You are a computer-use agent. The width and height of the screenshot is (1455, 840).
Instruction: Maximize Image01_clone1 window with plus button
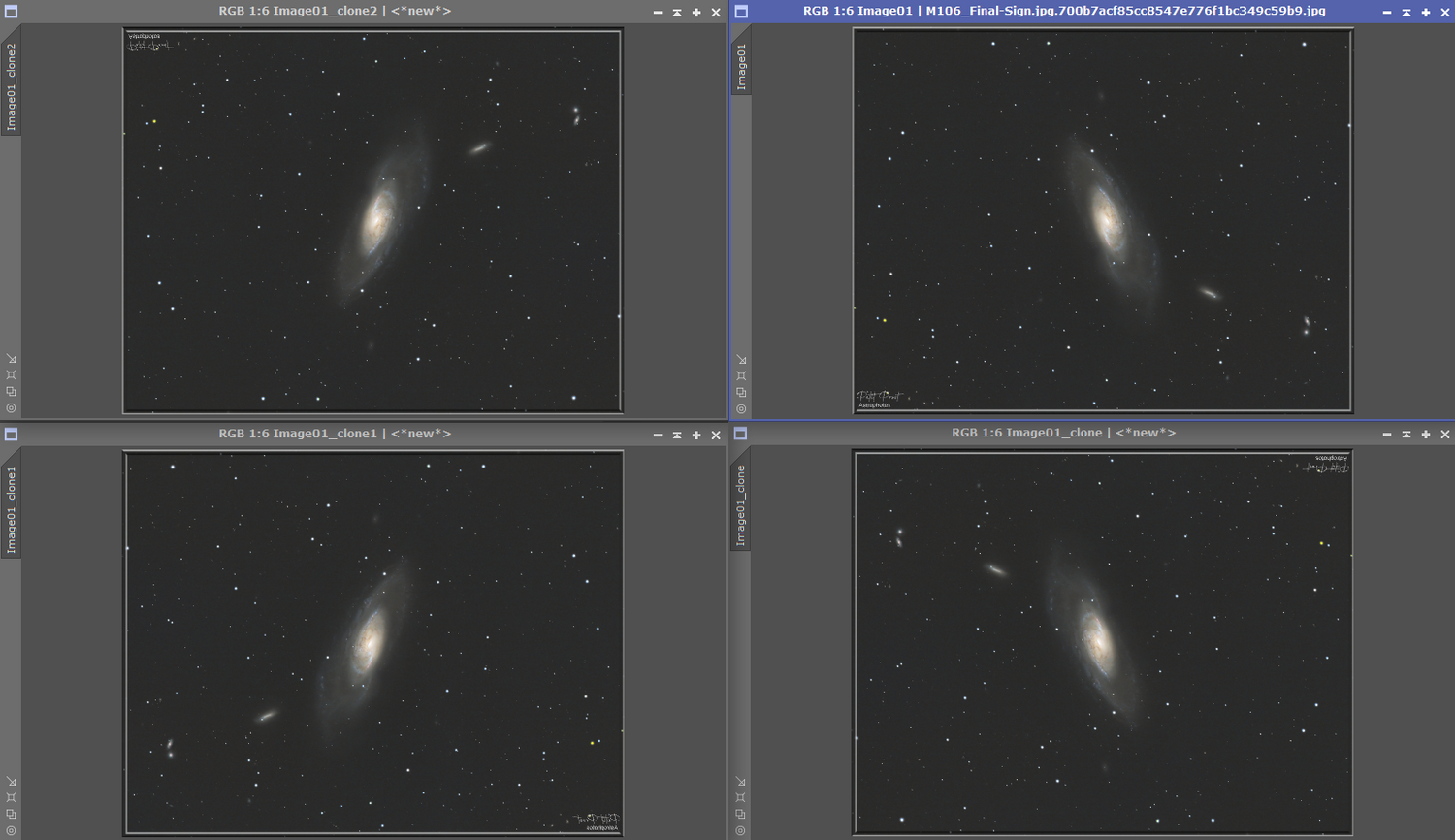pos(696,436)
